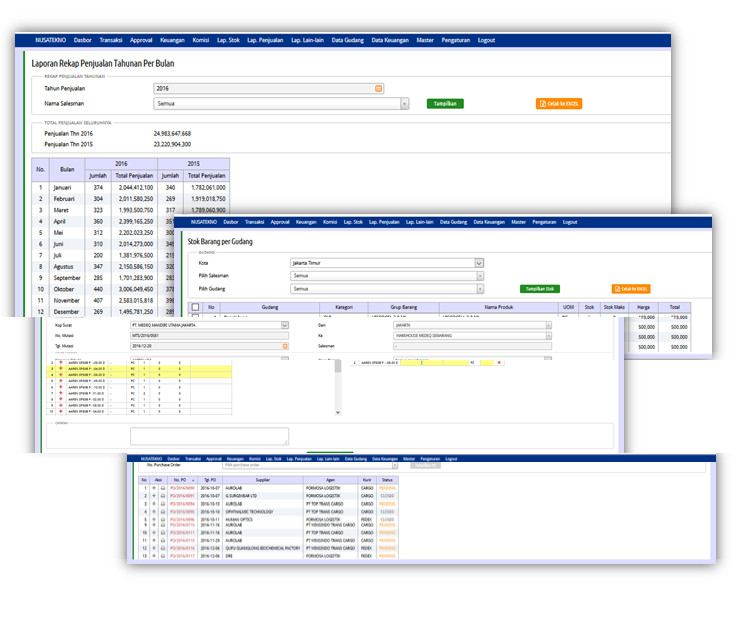Click the add icon in first purchase order row

pos(153,487)
